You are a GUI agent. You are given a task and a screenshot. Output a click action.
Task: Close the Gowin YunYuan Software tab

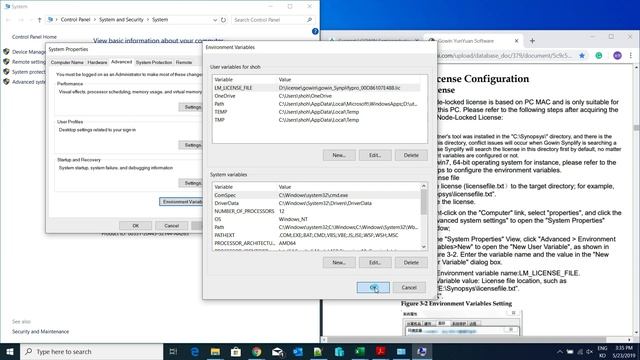coord(516,41)
